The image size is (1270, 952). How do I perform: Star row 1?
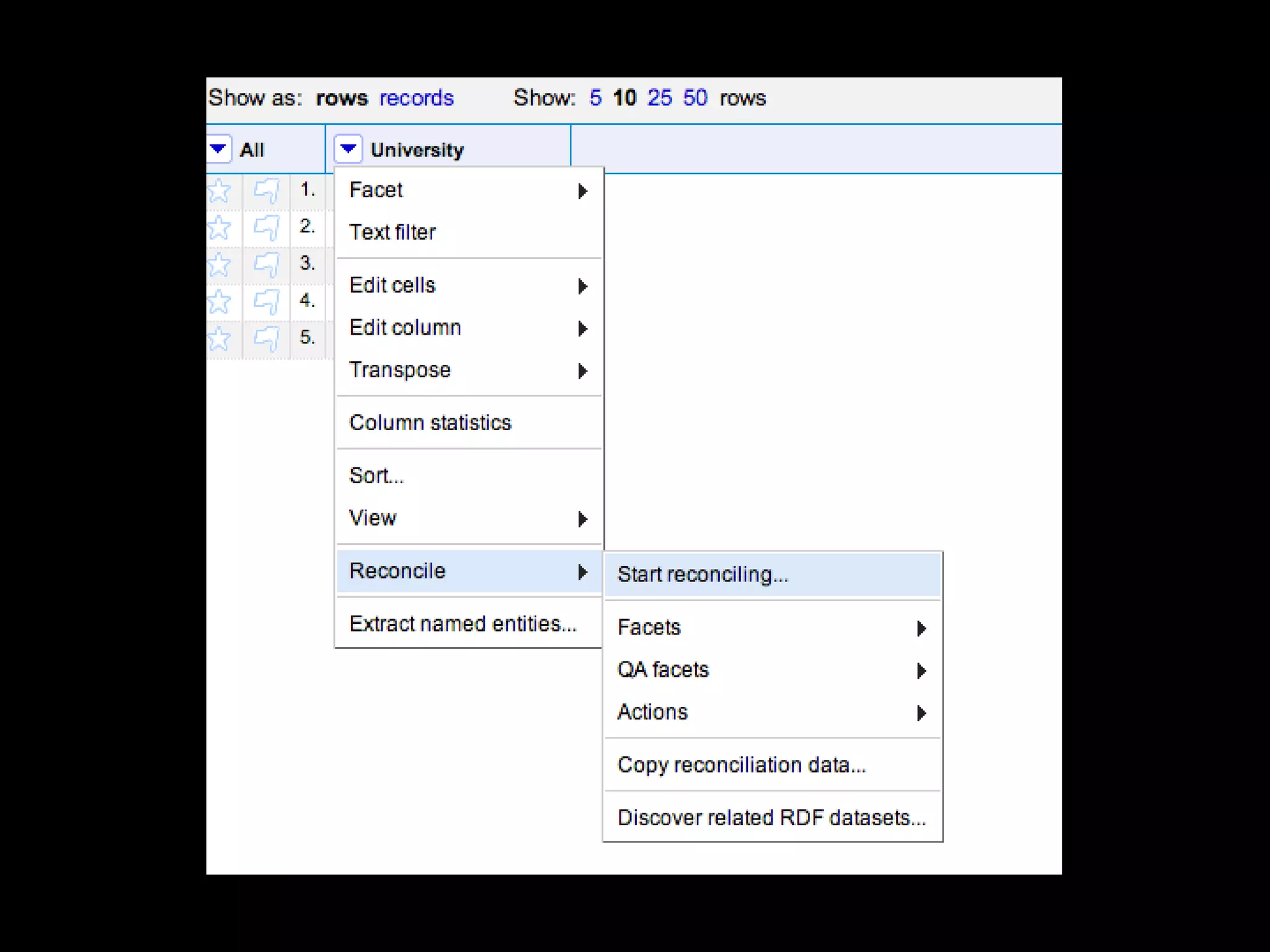[219, 190]
